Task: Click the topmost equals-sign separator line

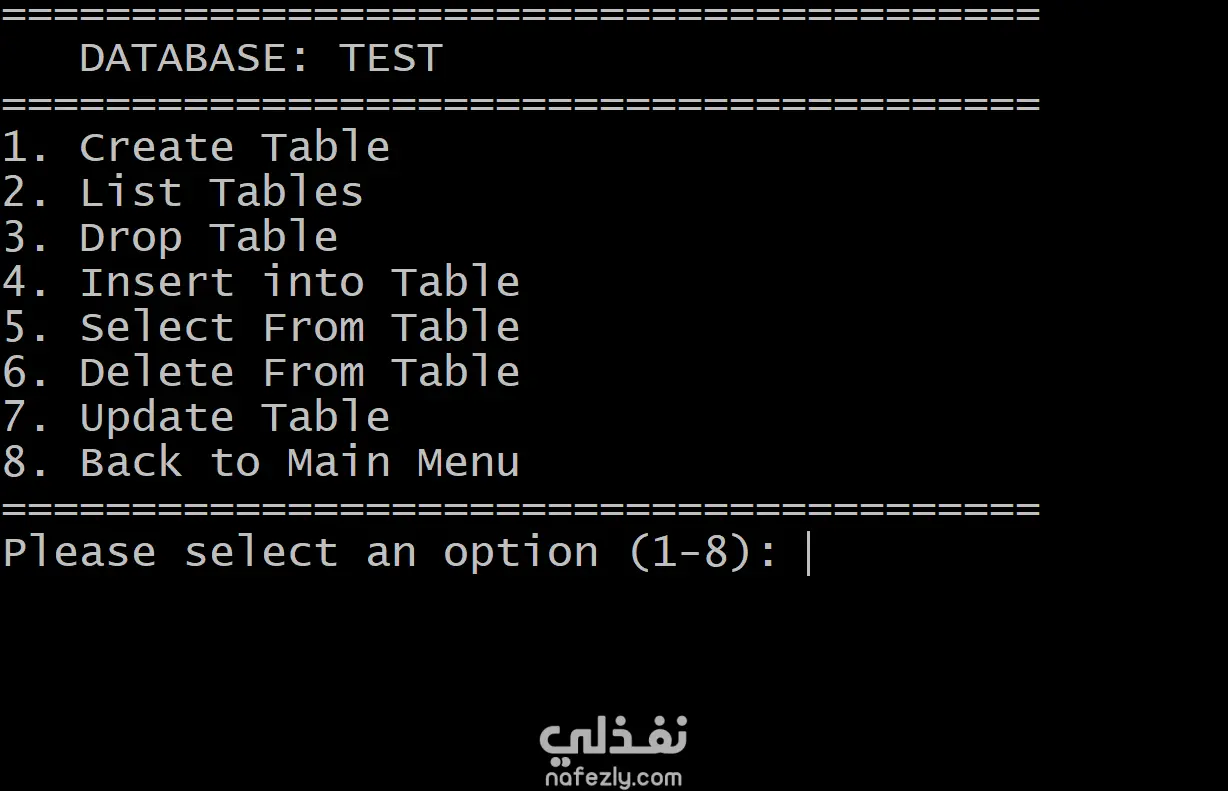Action: (520, 14)
